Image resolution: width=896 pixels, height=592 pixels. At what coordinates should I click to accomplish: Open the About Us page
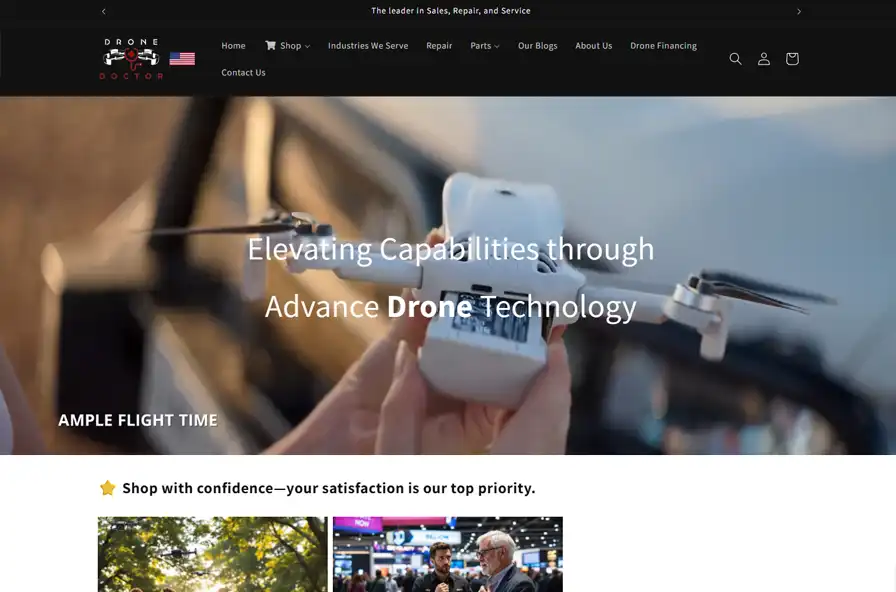594,46
